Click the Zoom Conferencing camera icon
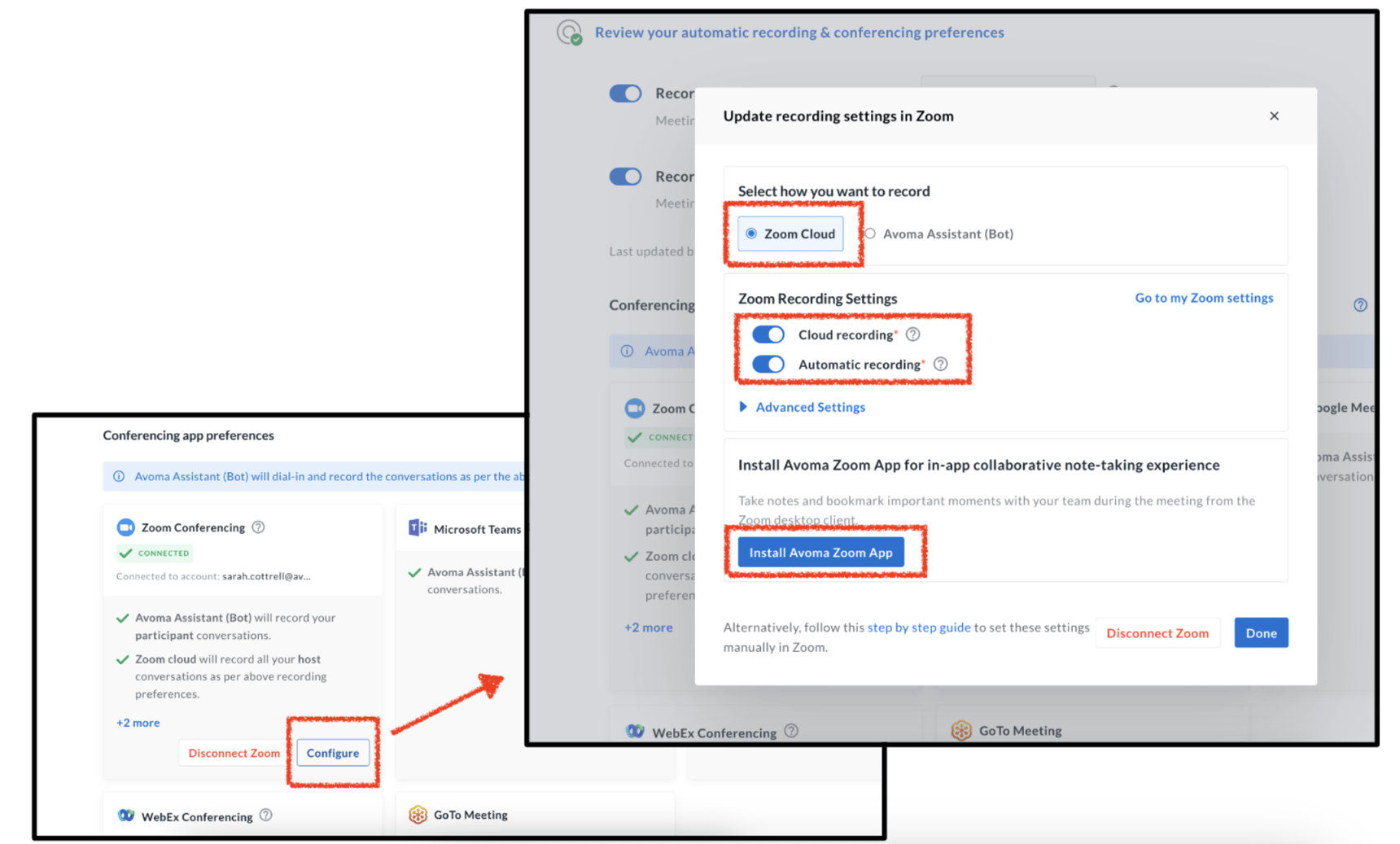 (x=125, y=527)
